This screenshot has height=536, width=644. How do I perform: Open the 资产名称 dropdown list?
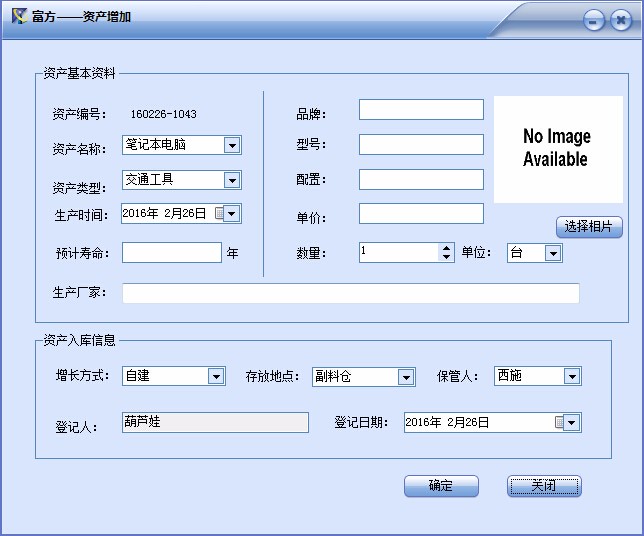[x=232, y=146]
